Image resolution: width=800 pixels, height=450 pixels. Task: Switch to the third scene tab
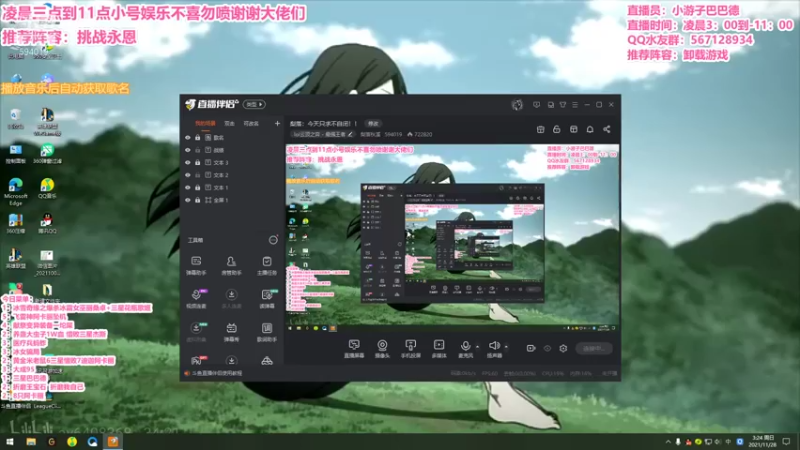coord(251,123)
